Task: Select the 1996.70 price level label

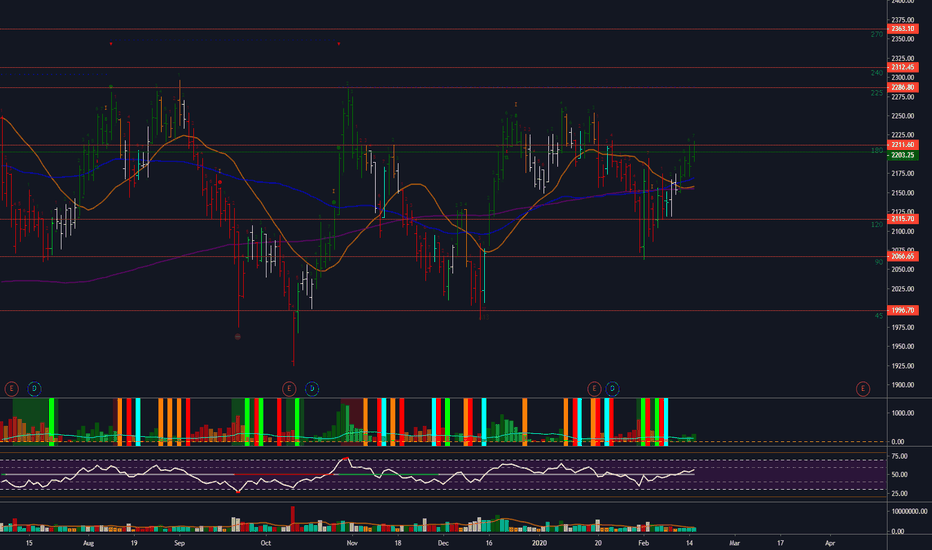Action: coord(902,310)
